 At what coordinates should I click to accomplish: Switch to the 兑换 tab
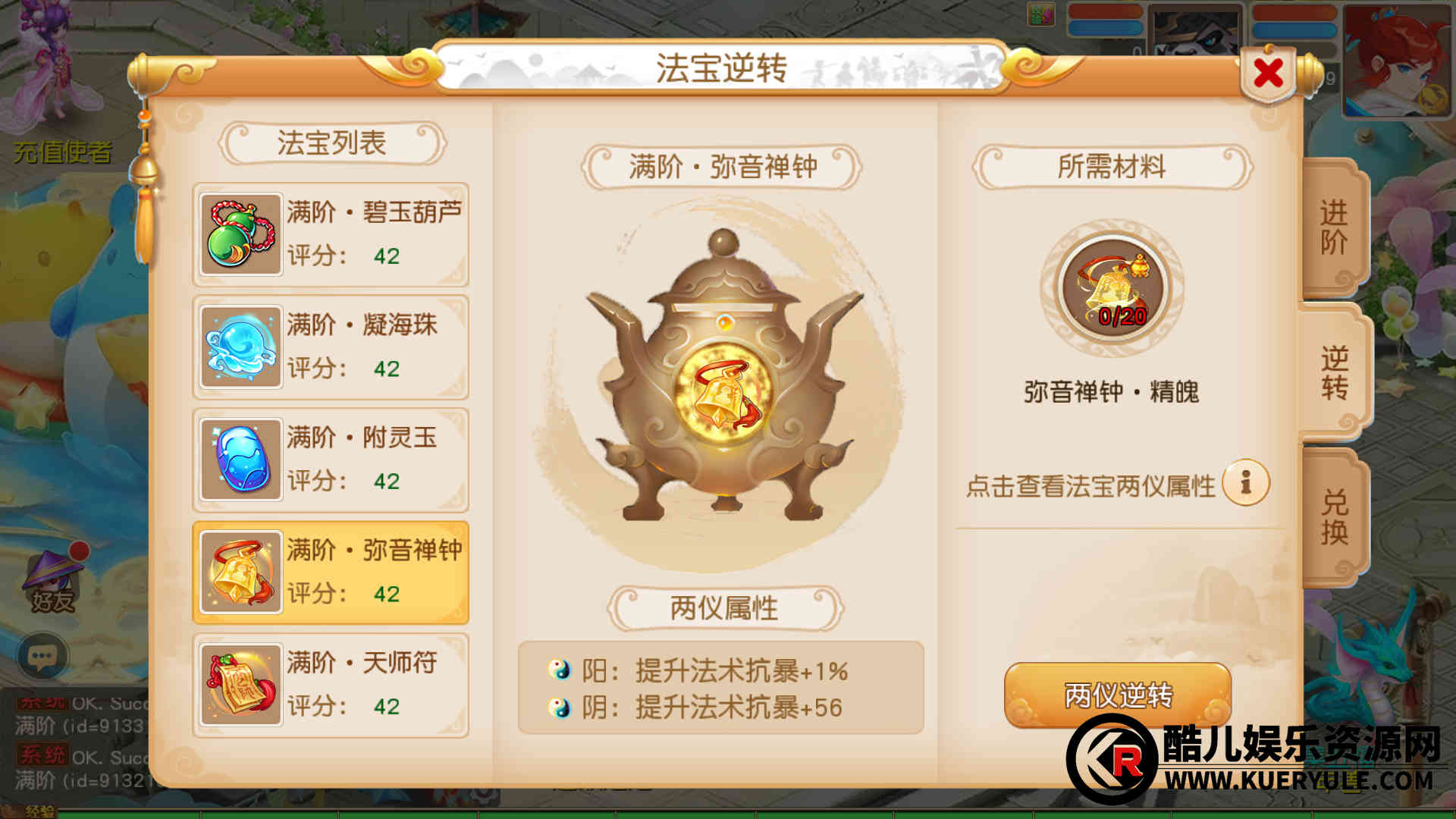click(1334, 517)
